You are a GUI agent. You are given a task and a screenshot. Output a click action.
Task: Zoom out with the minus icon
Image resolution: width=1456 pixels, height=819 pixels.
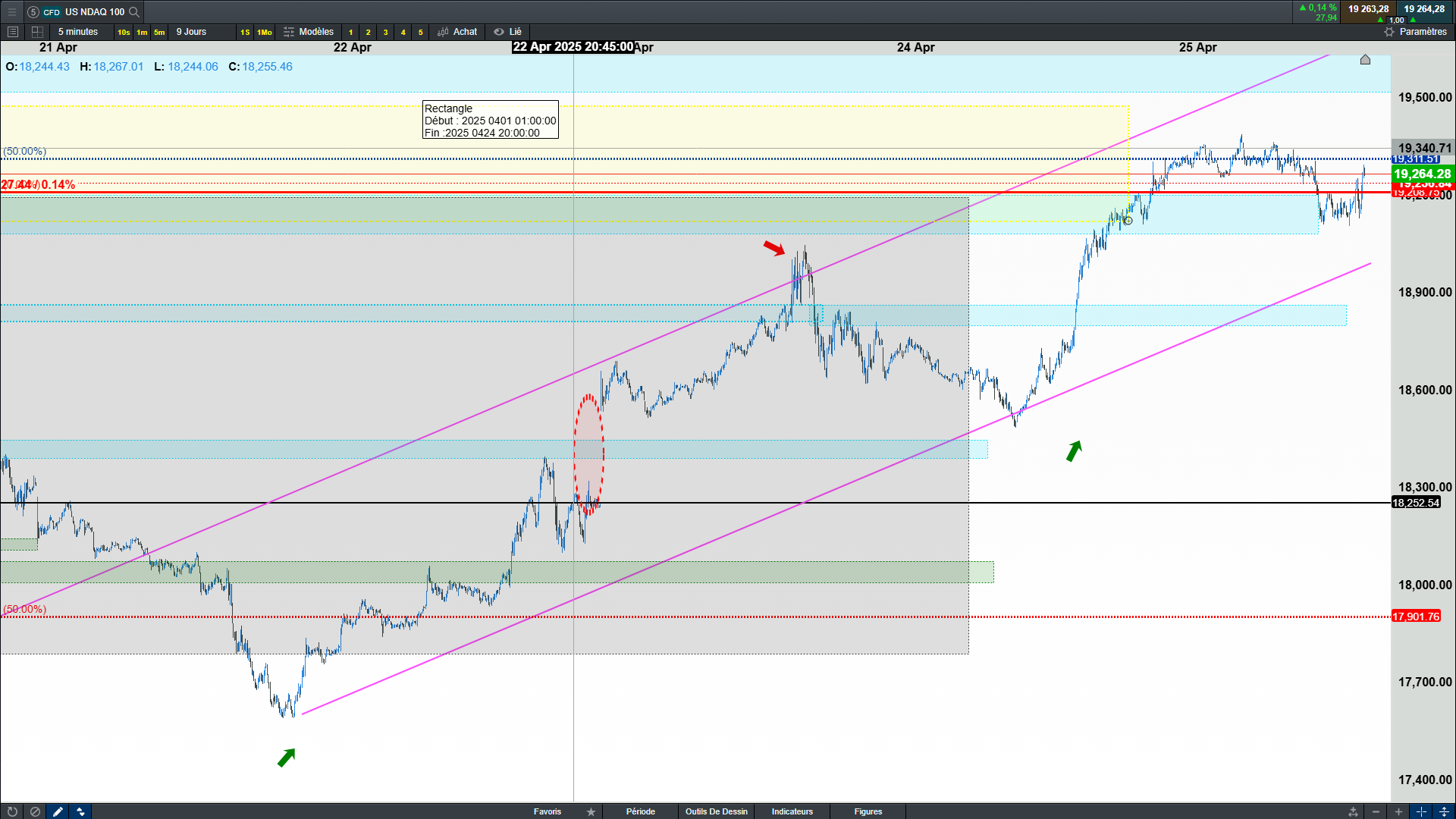(1376, 811)
